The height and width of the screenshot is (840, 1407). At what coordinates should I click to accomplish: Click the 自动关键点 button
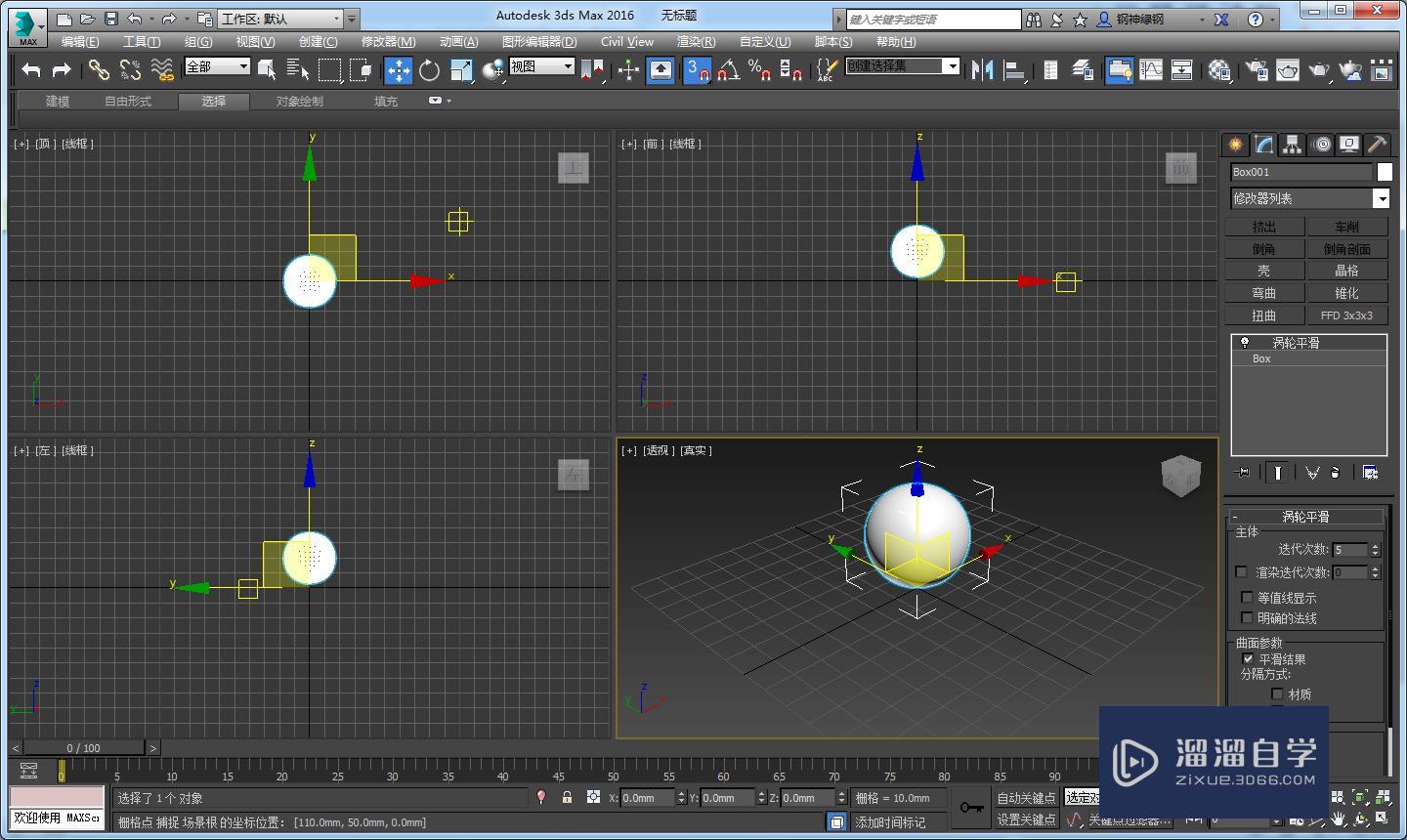point(1026,798)
